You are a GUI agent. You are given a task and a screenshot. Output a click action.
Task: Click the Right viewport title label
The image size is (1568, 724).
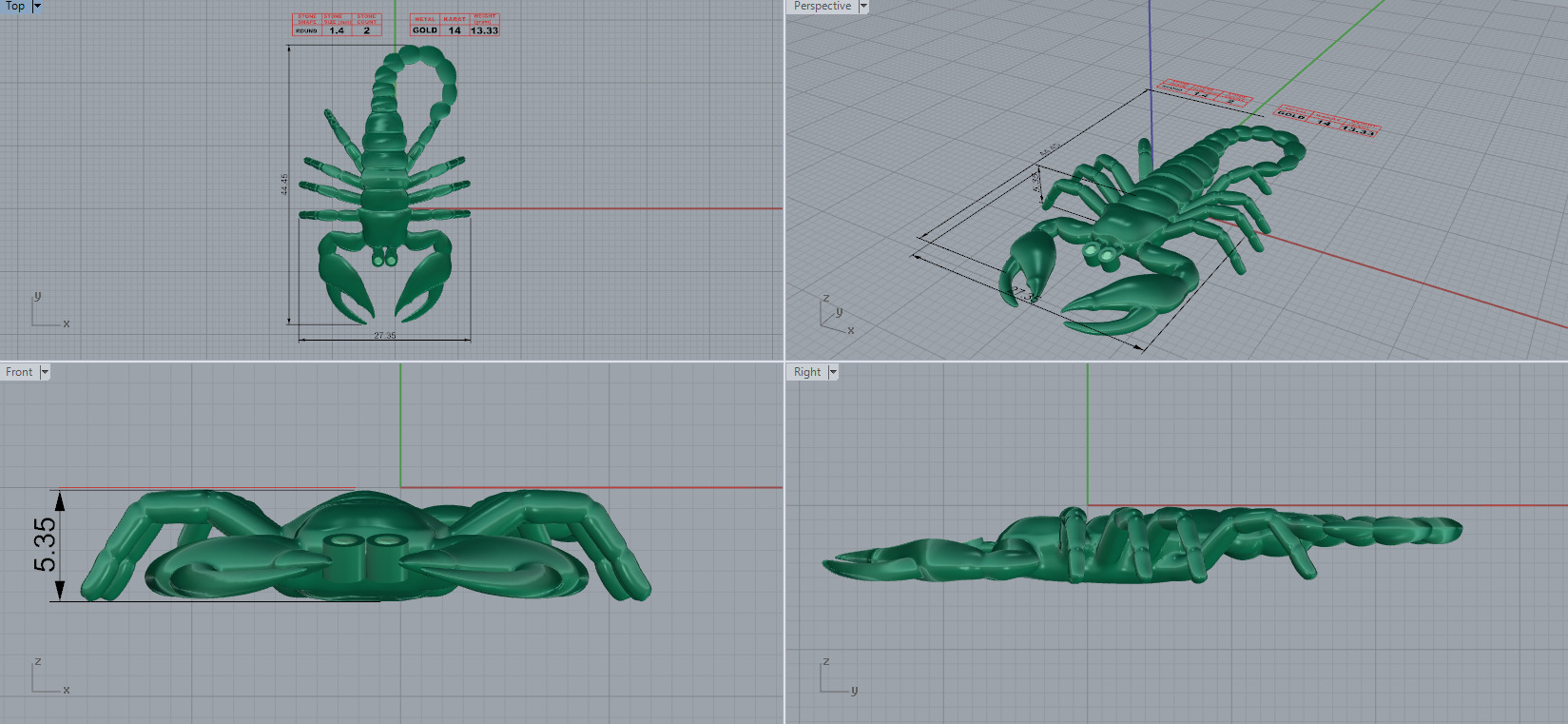(807, 372)
